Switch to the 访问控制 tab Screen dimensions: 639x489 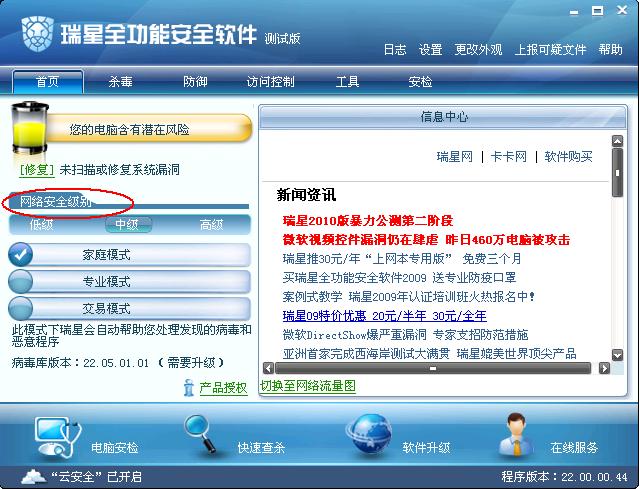click(x=271, y=82)
